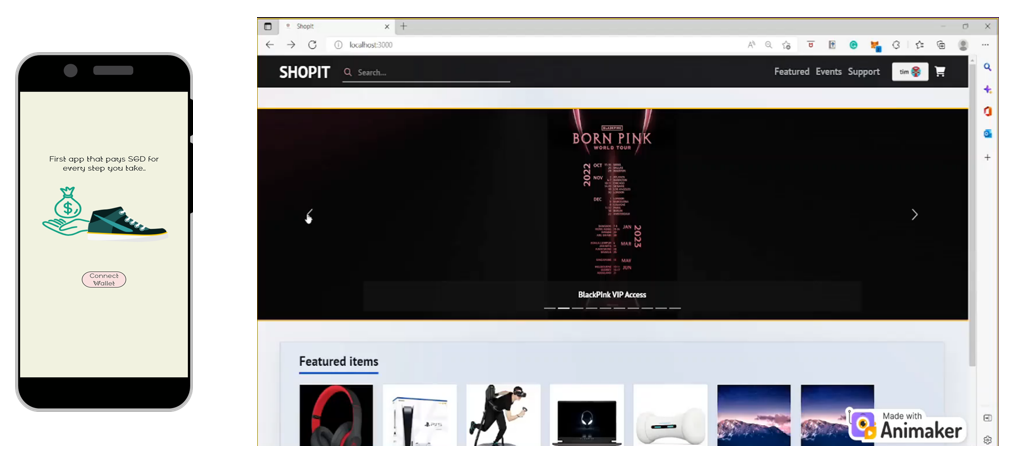The width and height of the screenshot is (1028, 457).
Task: Reload the page with the refresh icon
Action: coord(312,45)
